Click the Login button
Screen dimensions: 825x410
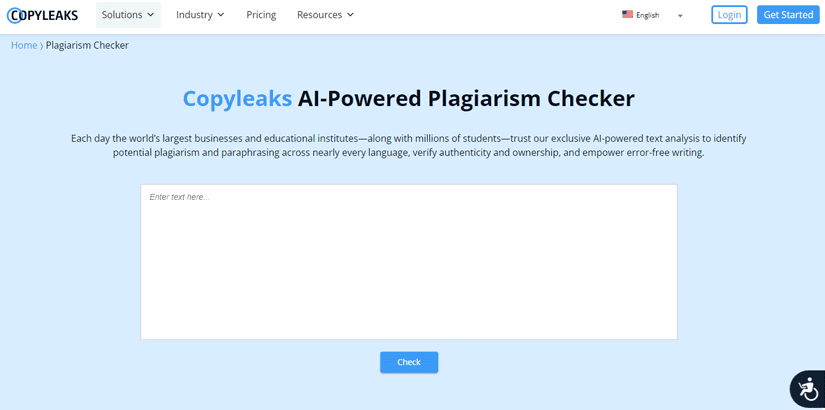[x=729, y=15]
